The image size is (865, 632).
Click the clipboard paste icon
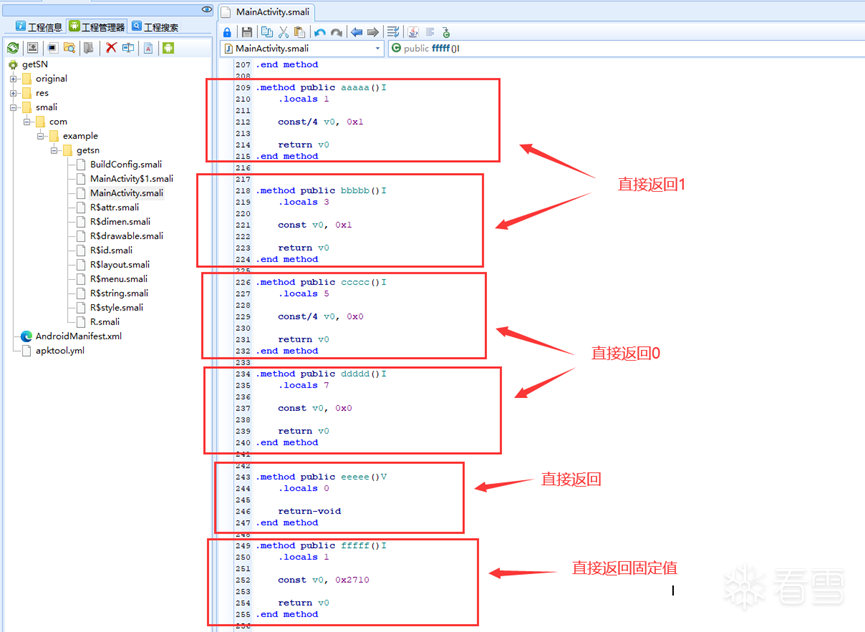[300, 32]
